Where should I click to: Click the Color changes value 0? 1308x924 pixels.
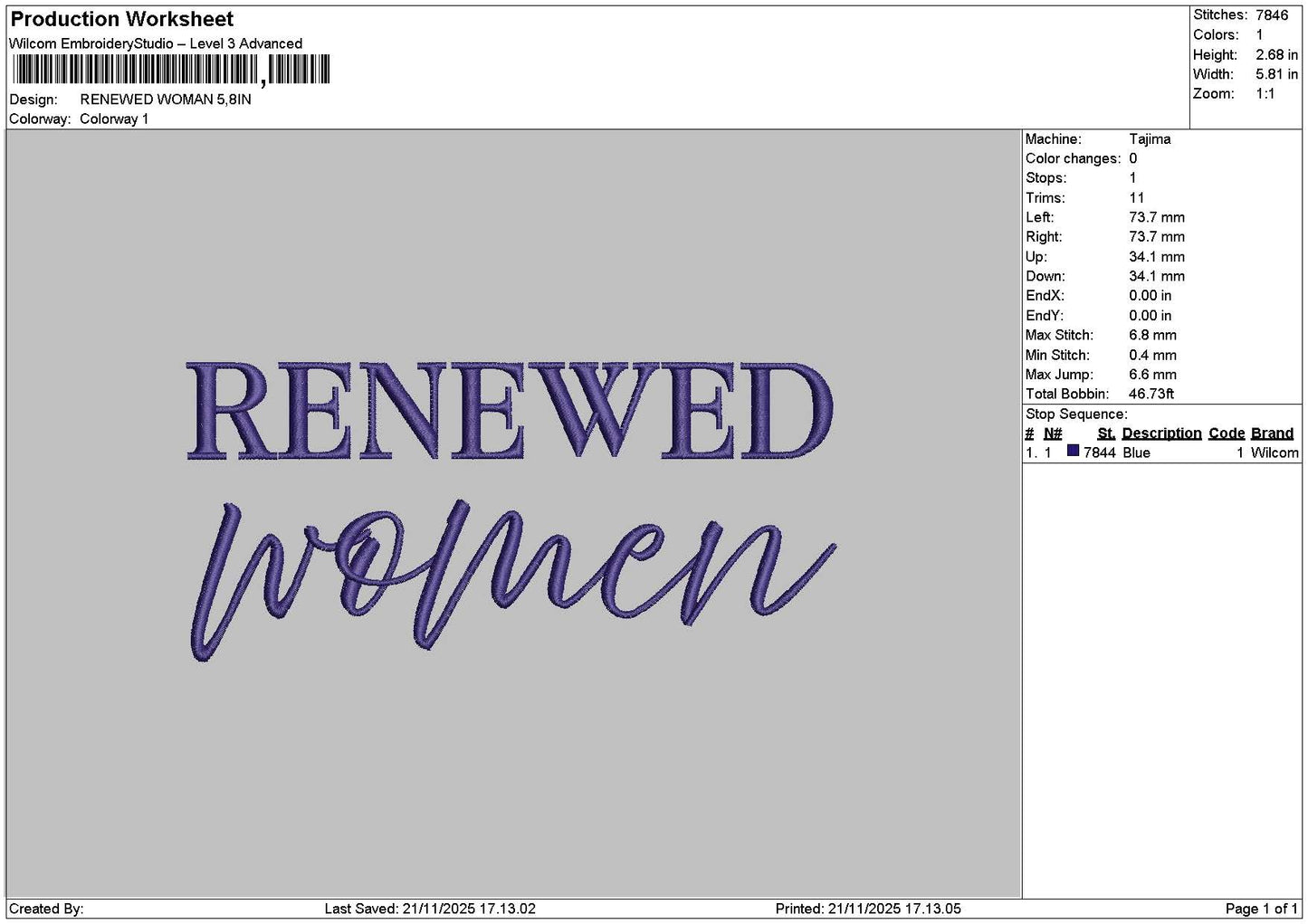coord(1133,159)
